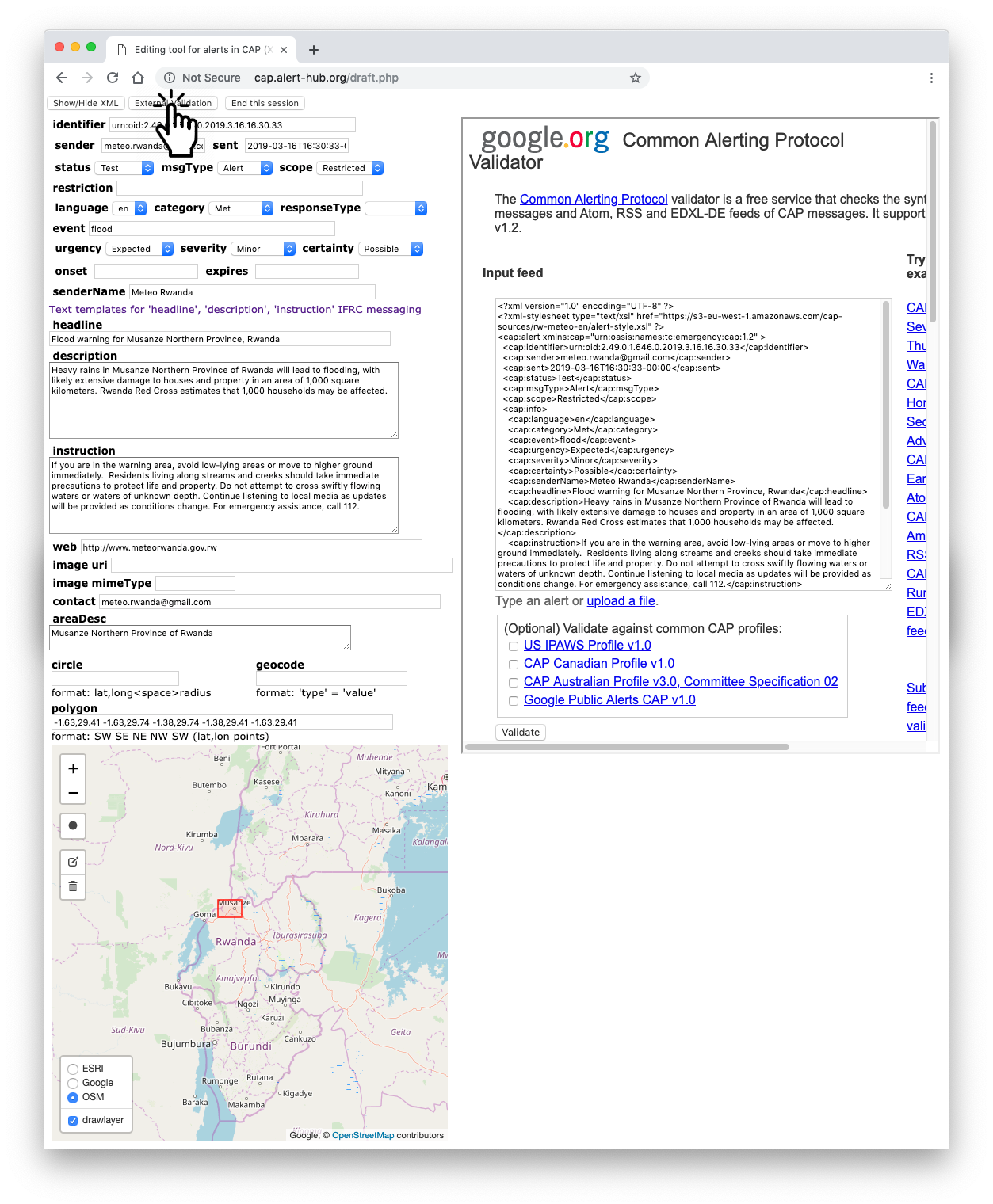Screen dimensions: 993x1204
Task: Open the Chrome three-dot menu
Action: coord(931,78)
